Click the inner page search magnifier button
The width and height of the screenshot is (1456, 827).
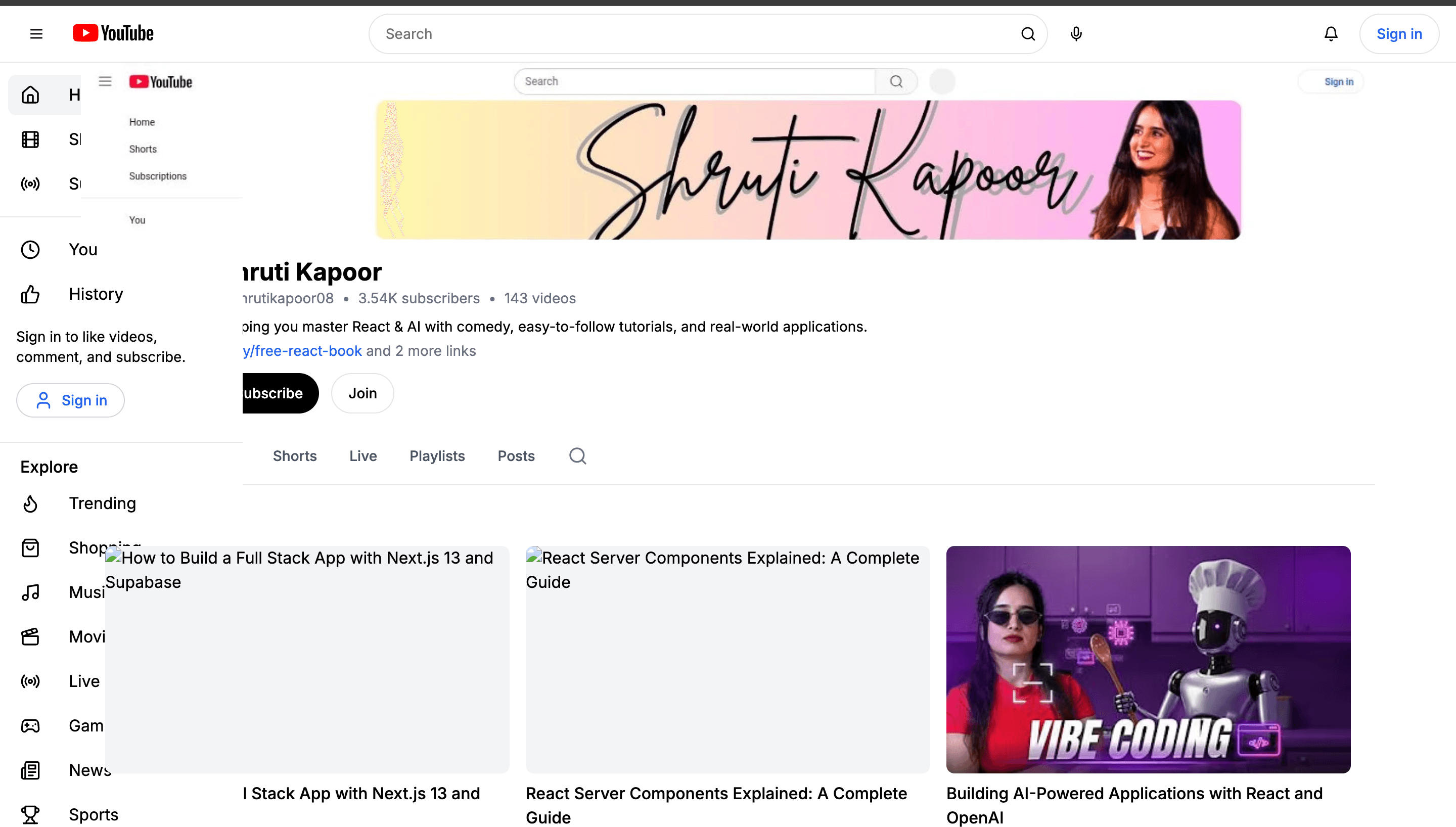pos(896,81)
